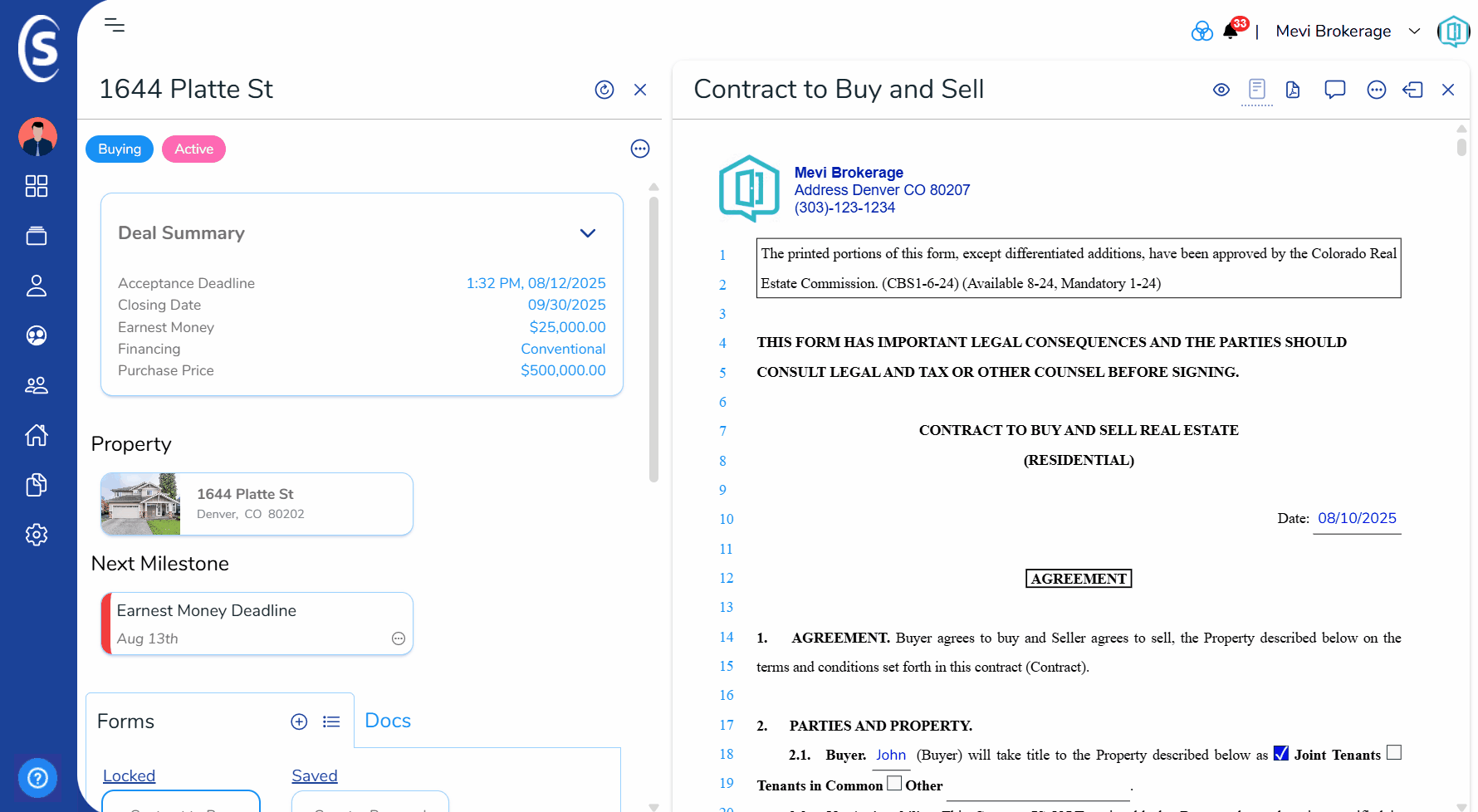This screenshot has height=812, width=1478.
Task: Click the brokerage logo in the contract document
Action: click(749, 188)
